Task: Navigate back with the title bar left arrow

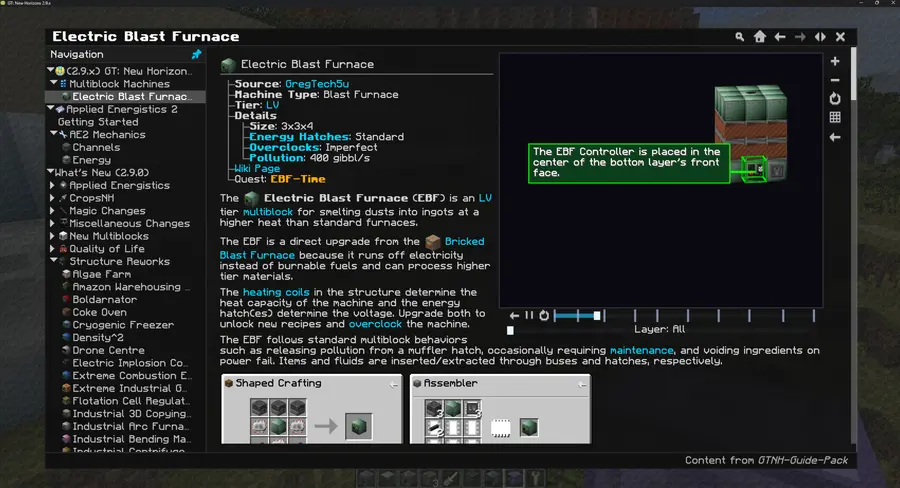Action: point(779,37)
